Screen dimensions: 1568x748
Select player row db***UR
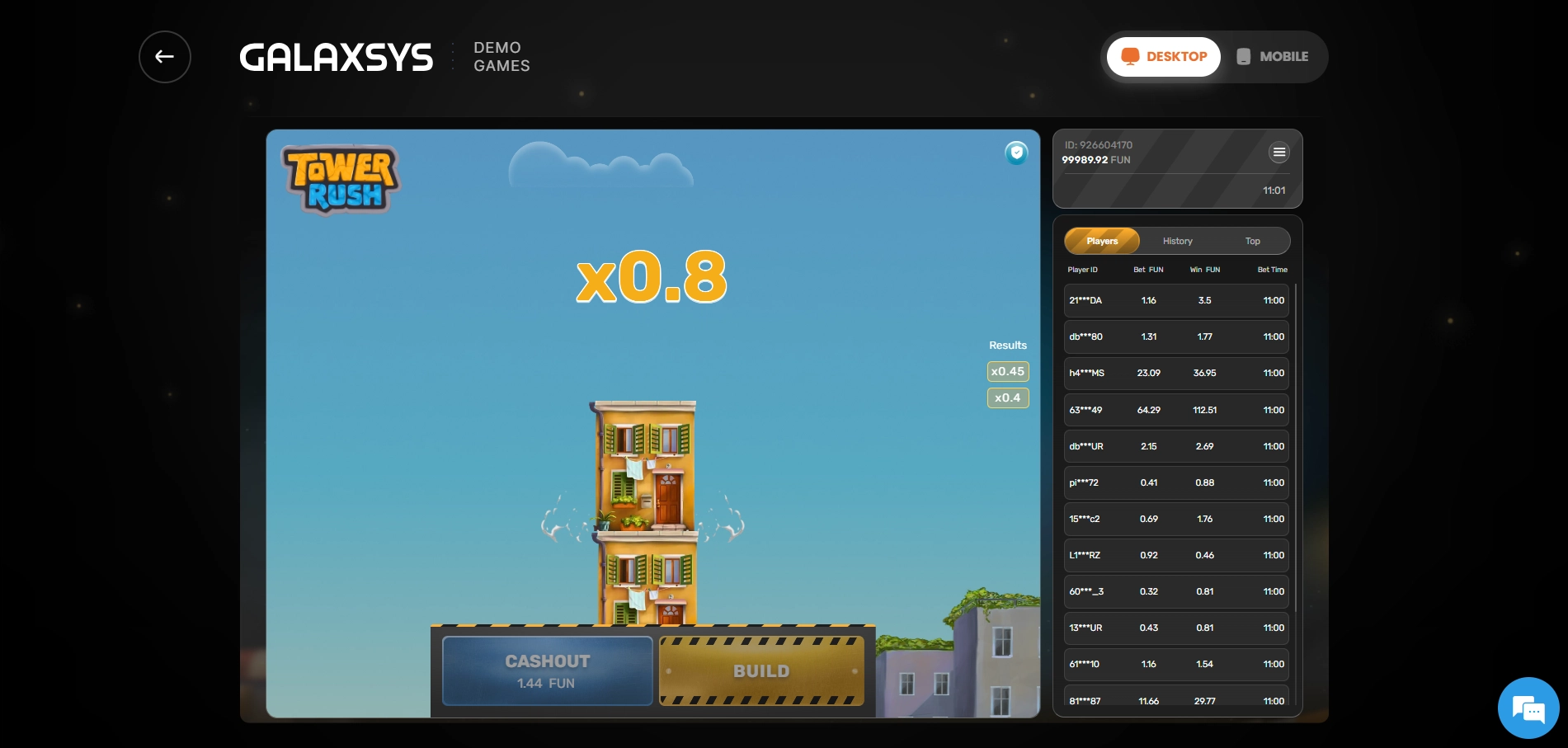[x=1176, y=446]
